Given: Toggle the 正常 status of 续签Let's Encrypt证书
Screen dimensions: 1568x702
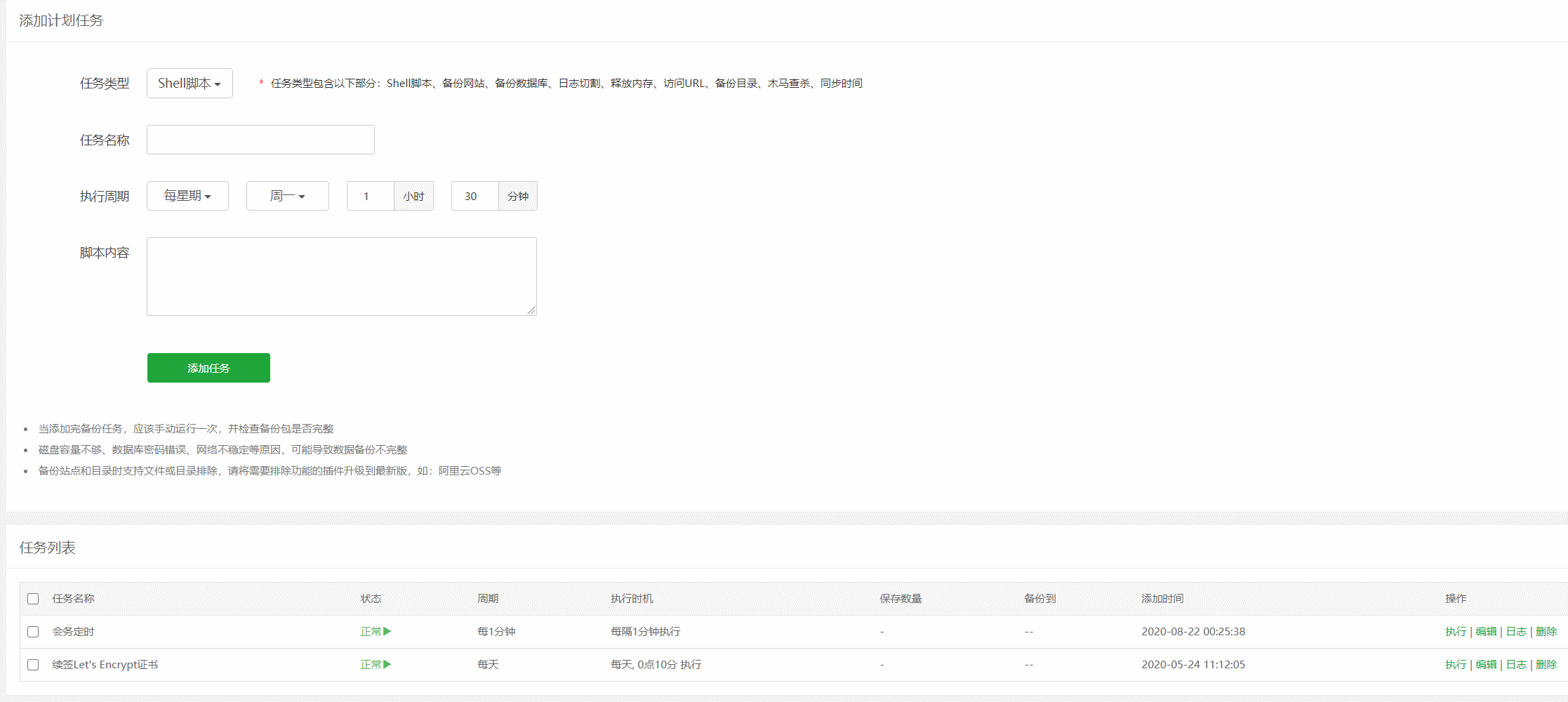Looking at the screenshot, I should [x=376, y=665].
